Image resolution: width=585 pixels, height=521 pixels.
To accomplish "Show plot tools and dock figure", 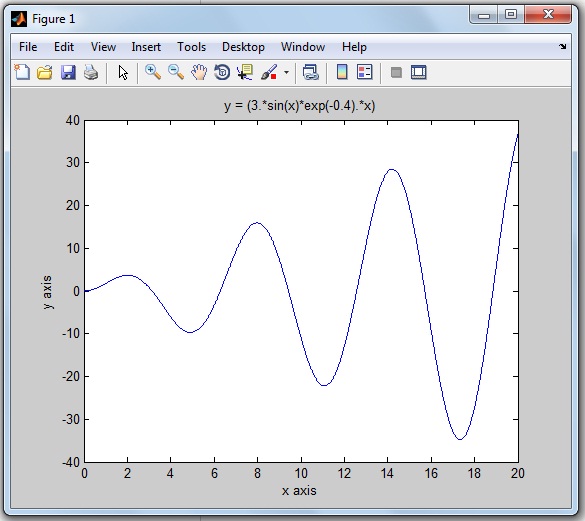I will [419, 72].
